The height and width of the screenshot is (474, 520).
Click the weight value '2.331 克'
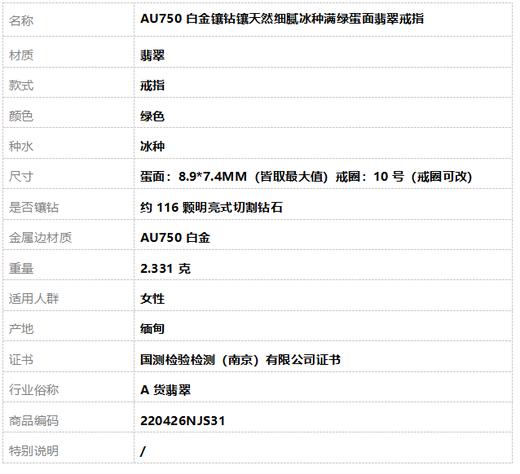tap(165, 268)
